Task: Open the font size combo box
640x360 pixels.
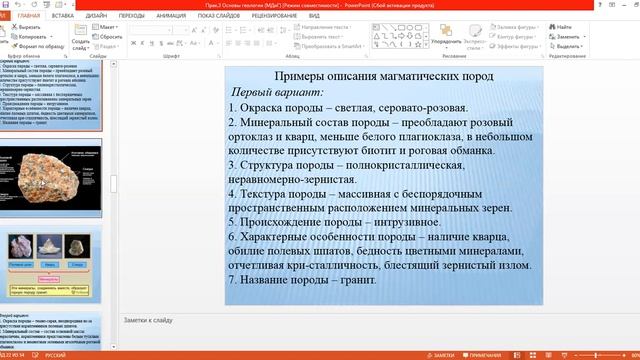Action: click(x=180, y=30)
